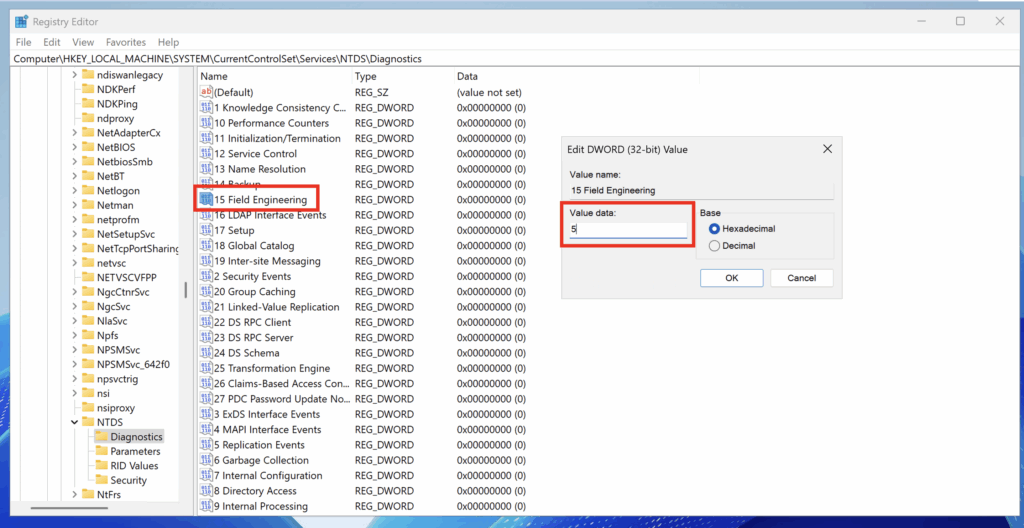Expand the NtFrs registry key

point(75,494)
